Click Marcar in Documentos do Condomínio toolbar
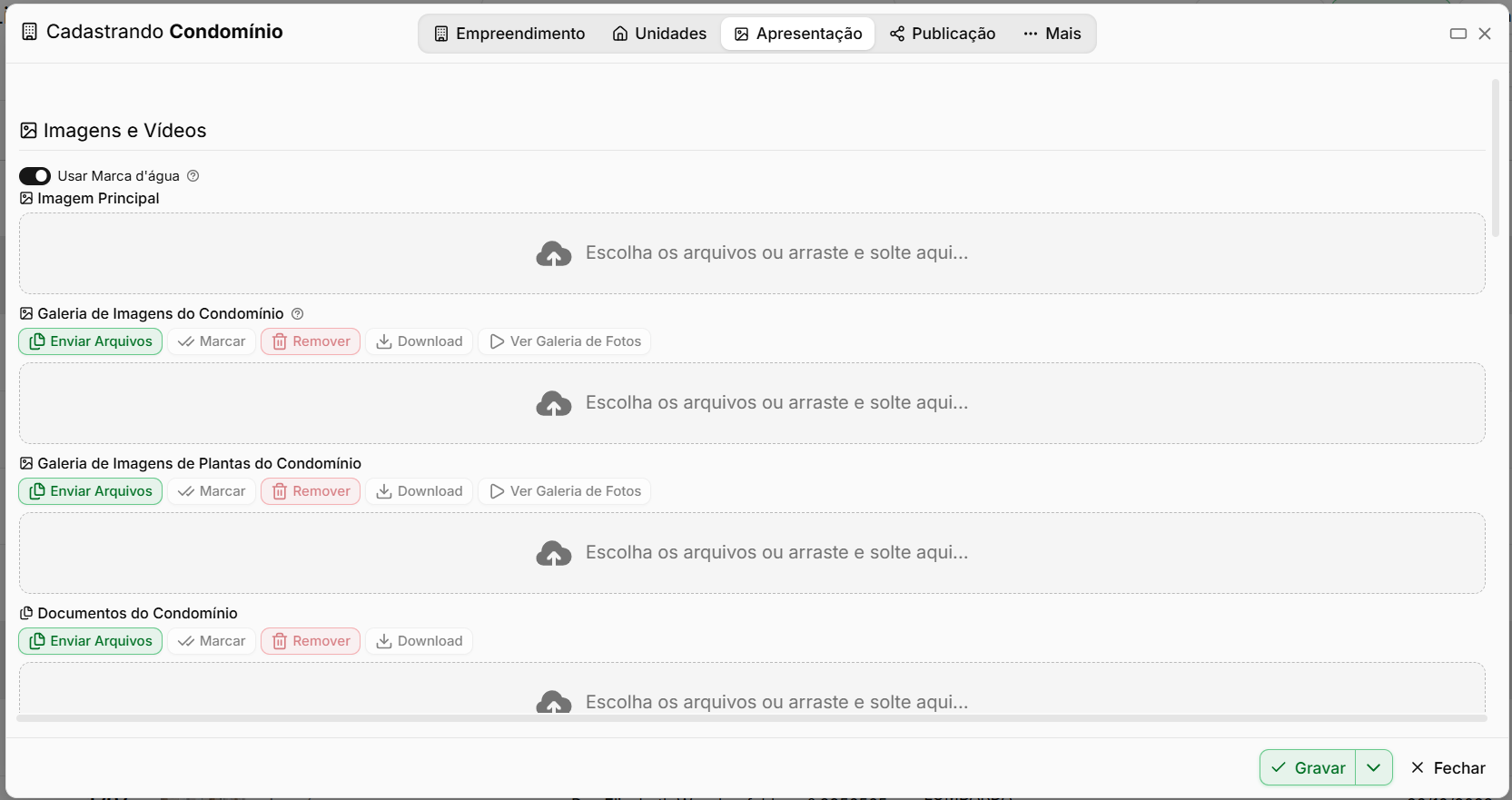Screen dimensions: 1512x800 tap(212, 641)
